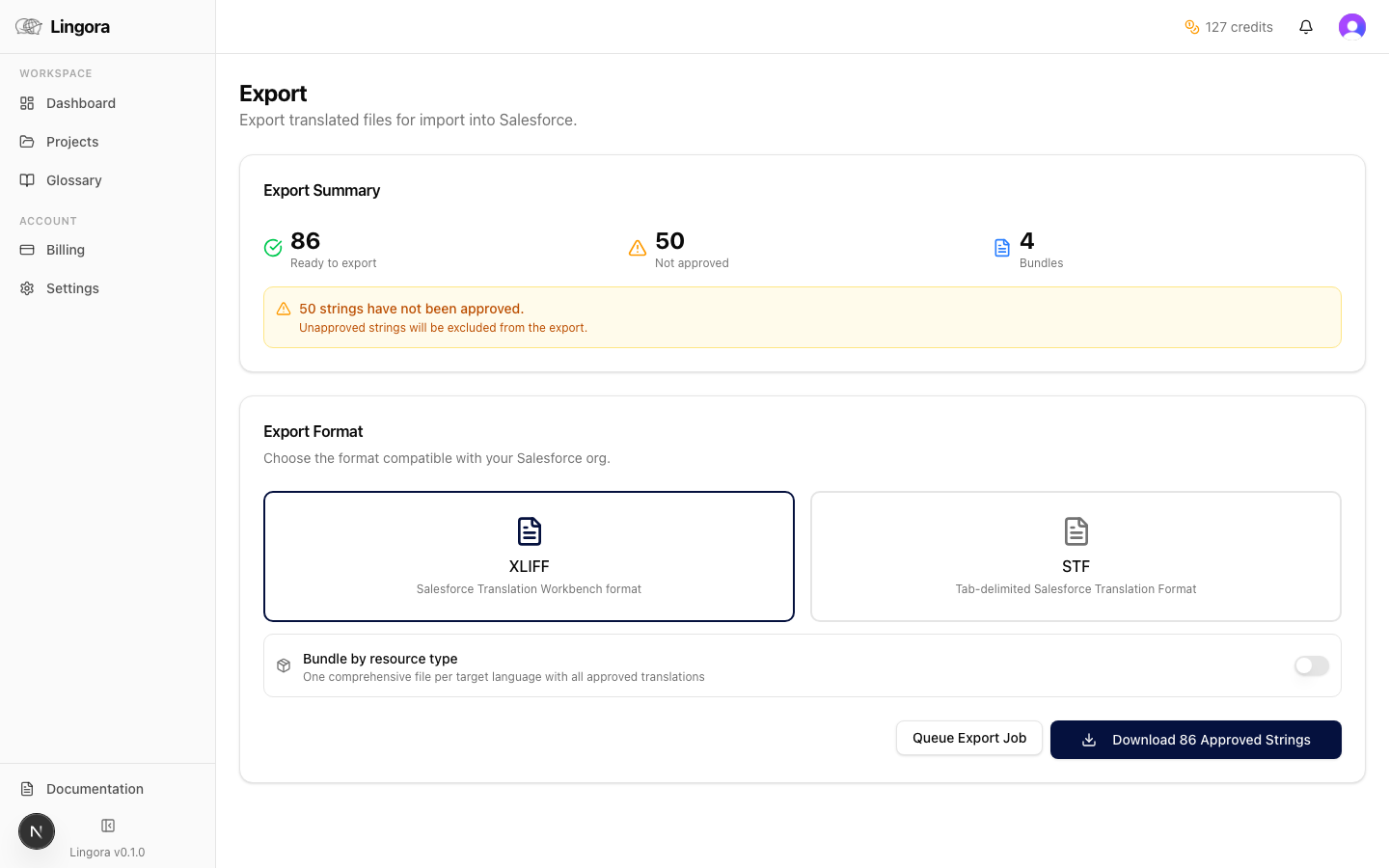Open the Documentation link
This screenshot has width=1389, height=868.
click(93, 788)
